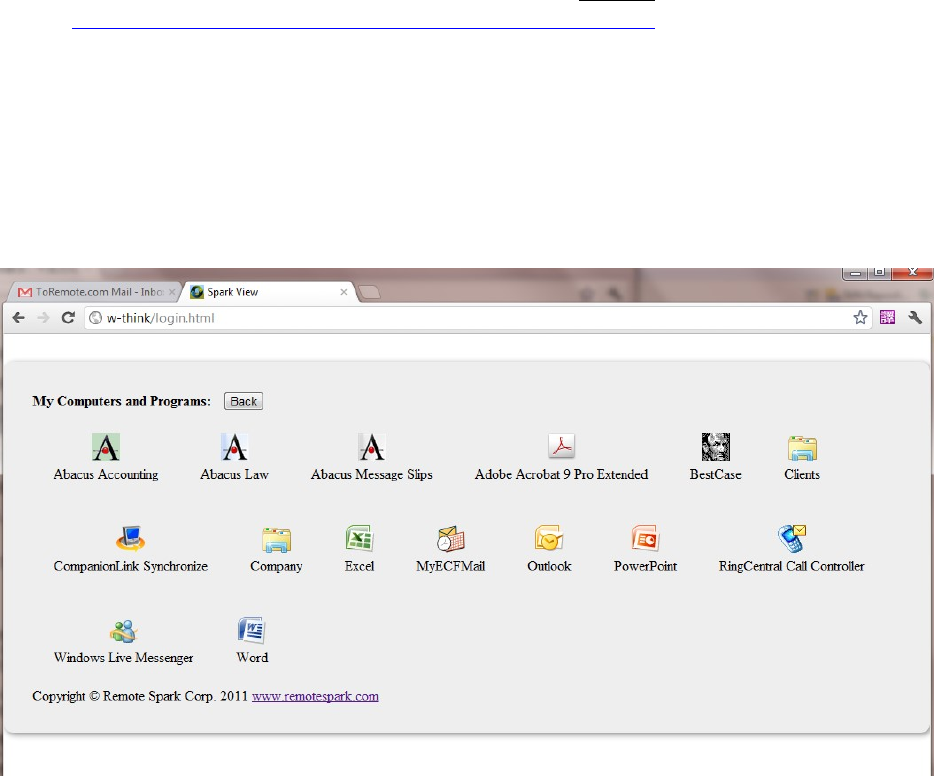Launch the Abacus Accounting icon
The height and width of the screenshot is (776, 934).
pyautogui.click(x=106, y=447)
